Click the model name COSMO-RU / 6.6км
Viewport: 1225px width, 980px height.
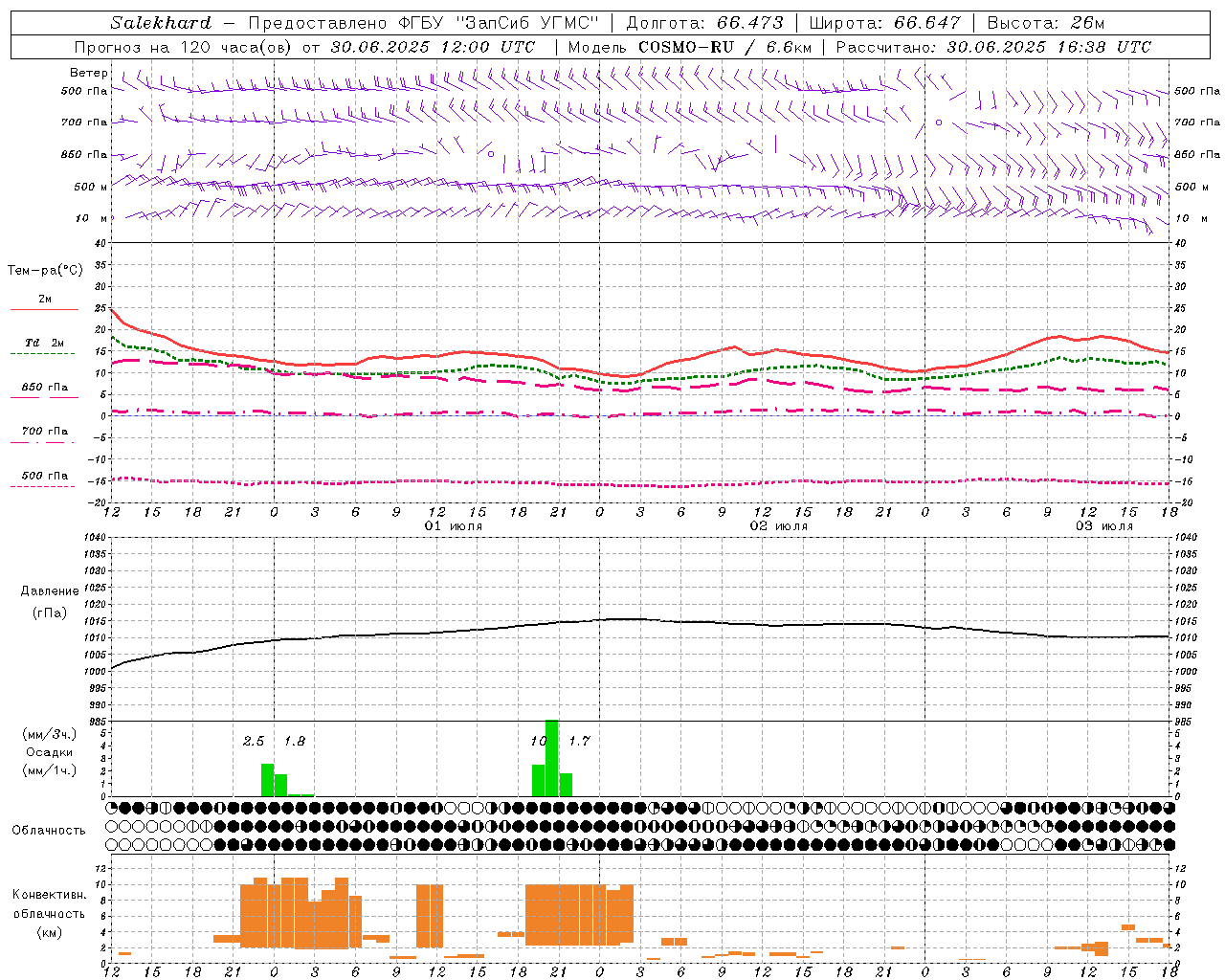[x=725, y=47]
